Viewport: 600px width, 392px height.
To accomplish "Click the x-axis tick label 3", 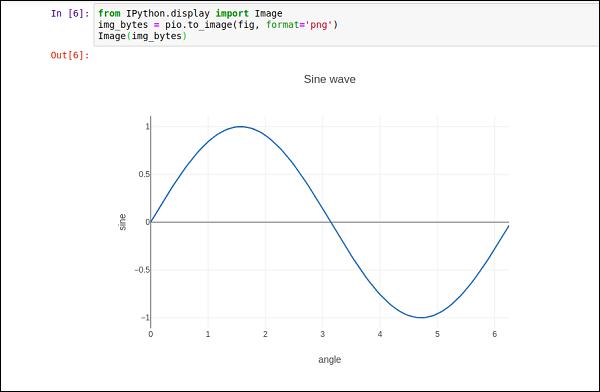I will coord(323,334).
